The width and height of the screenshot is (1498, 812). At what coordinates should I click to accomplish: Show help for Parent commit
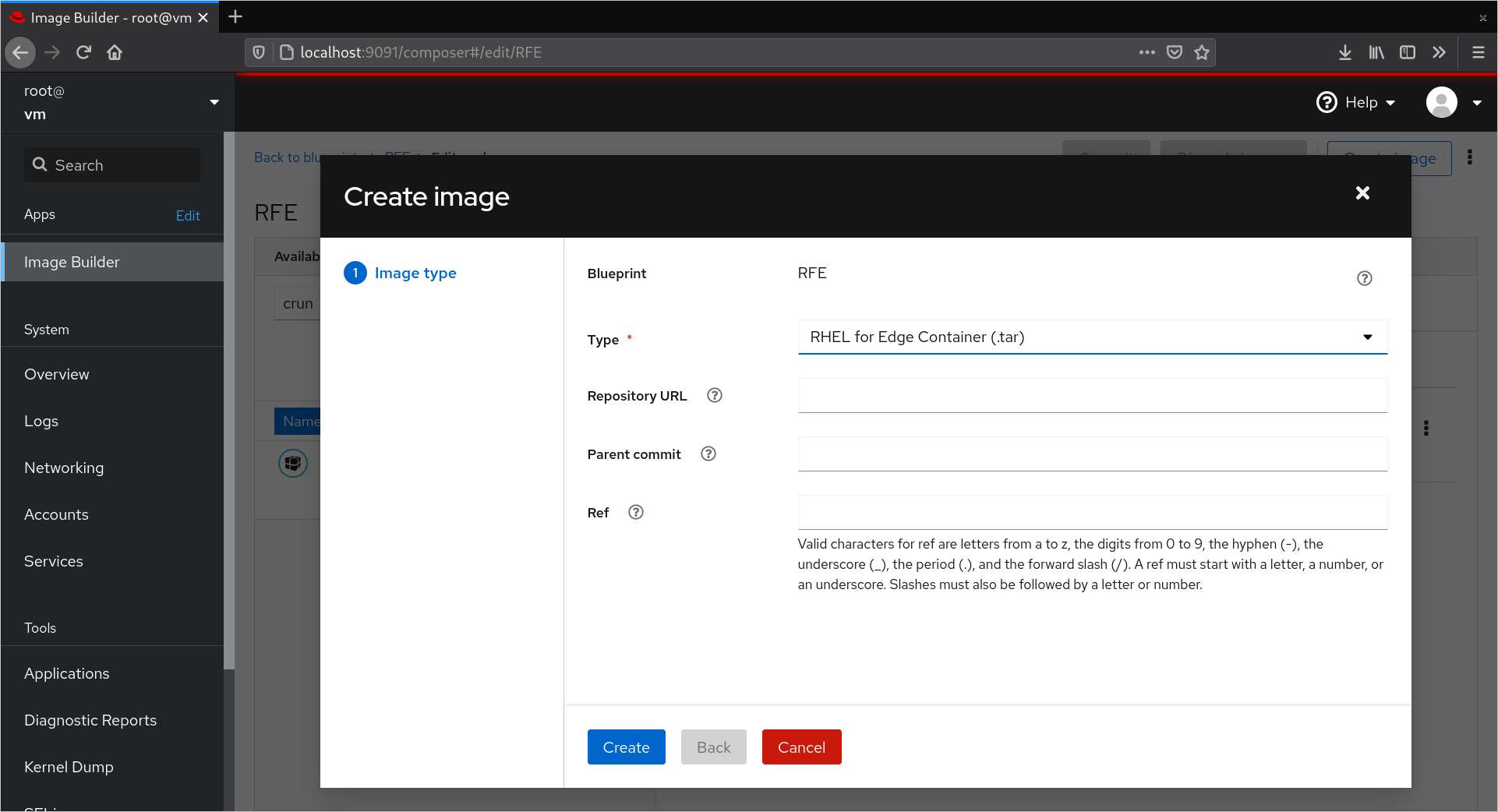tap(708, 454)
